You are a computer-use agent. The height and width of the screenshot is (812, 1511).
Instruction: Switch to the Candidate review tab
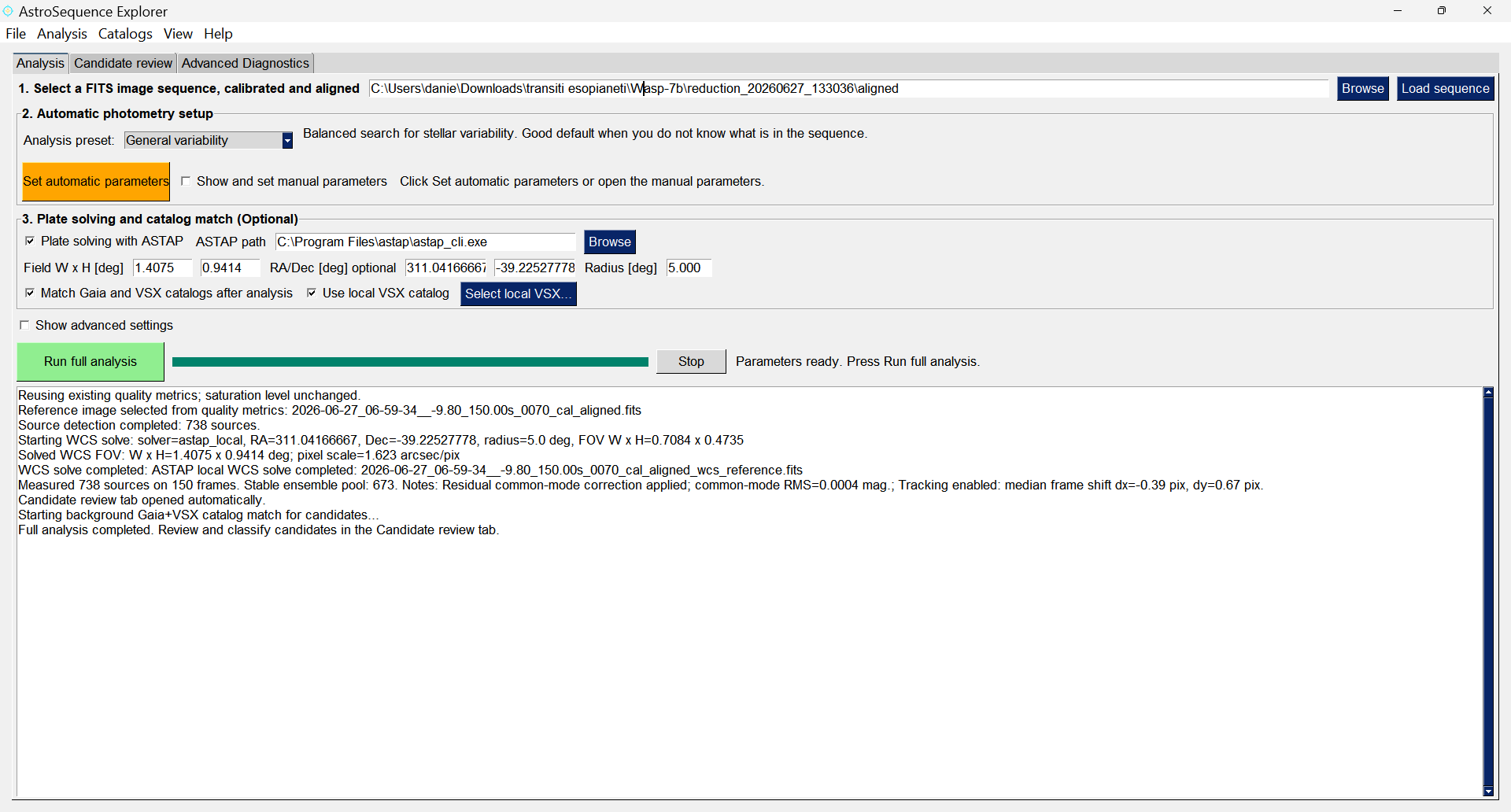coord(123,63)
